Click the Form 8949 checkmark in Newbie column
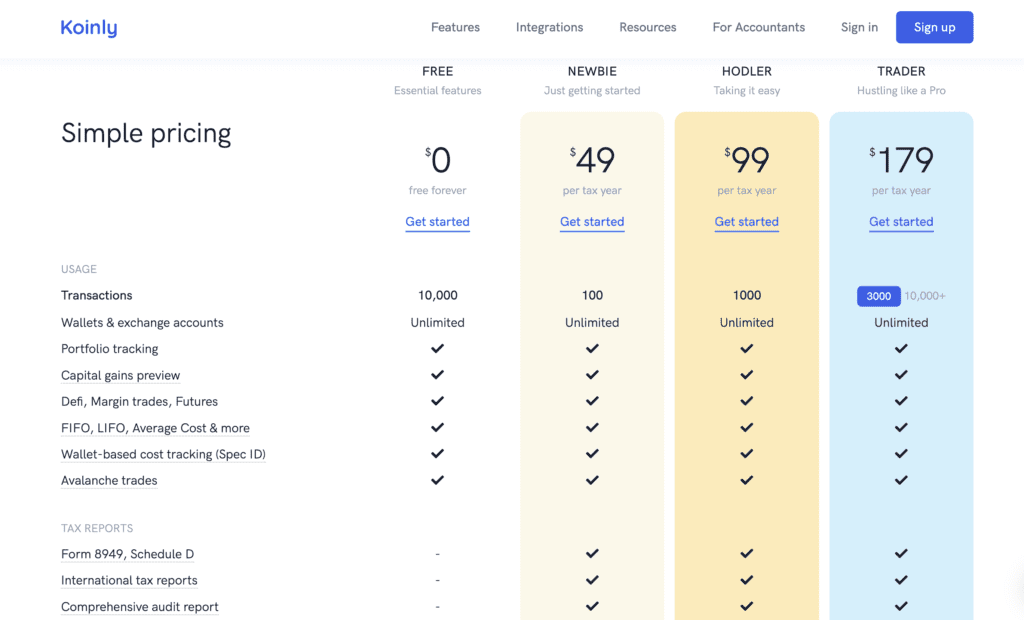 [x=592, y=553]
